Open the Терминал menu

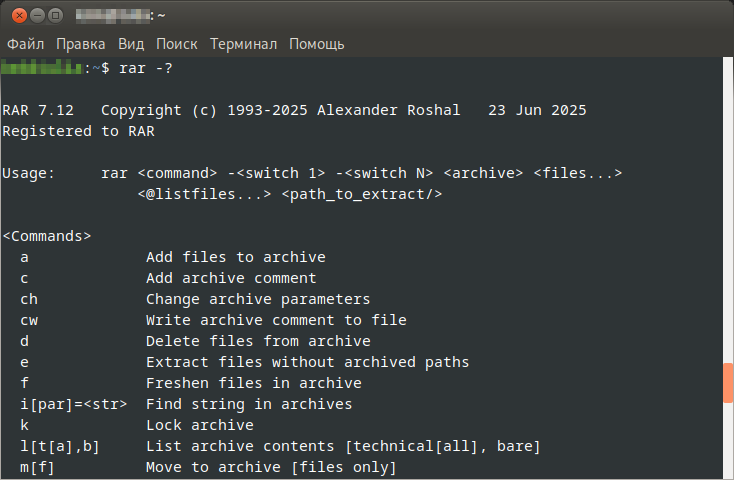pyautogui.click(x=243, y=44)
